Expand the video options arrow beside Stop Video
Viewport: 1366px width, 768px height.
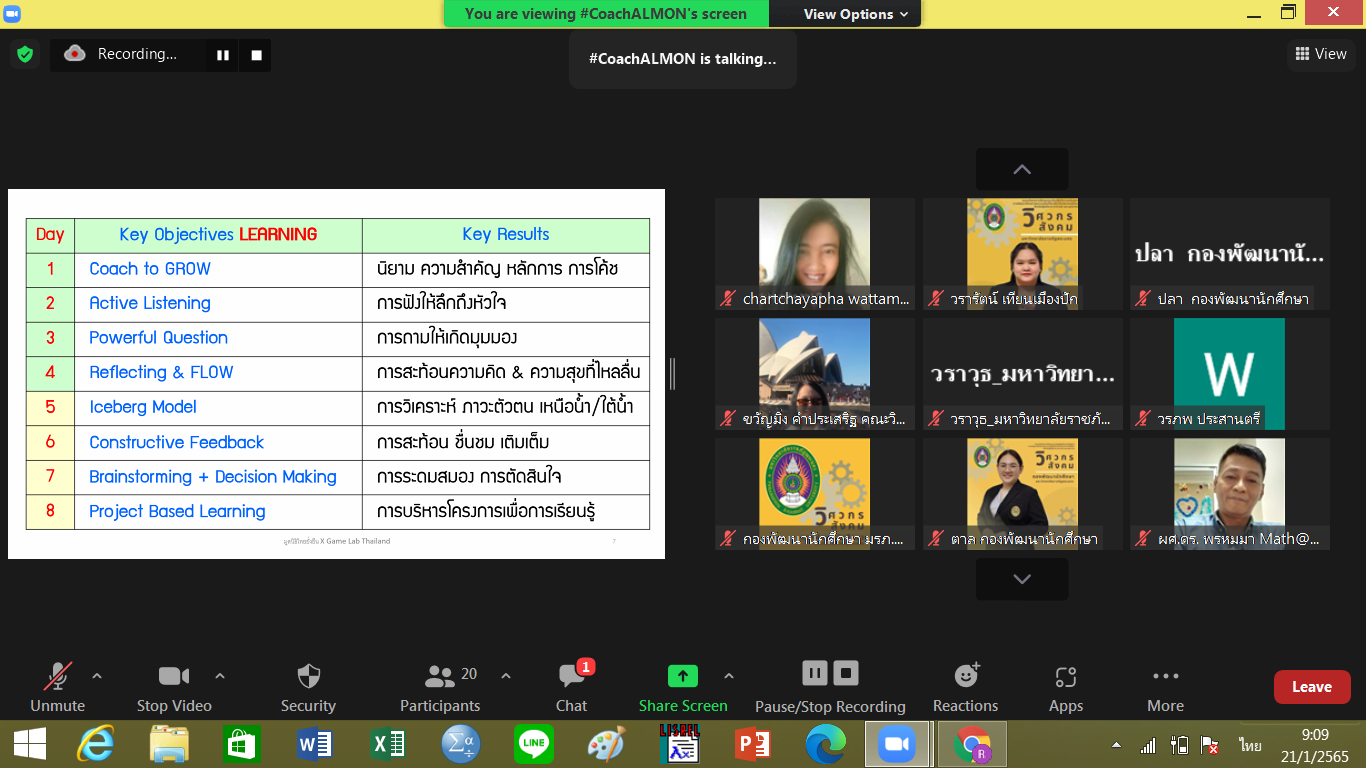coord(220,676)
